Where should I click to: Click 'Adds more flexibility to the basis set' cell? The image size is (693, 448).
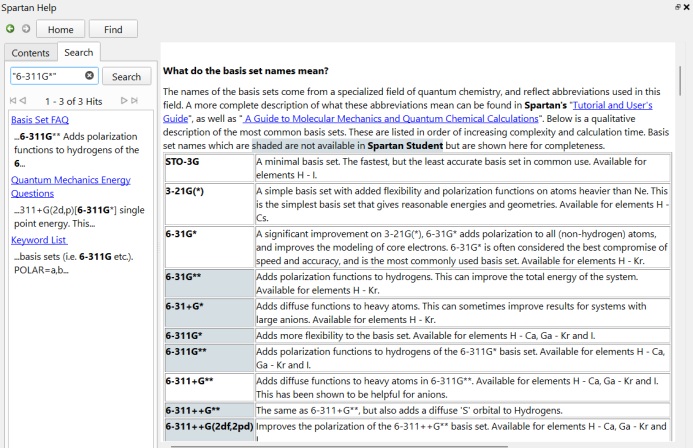pyautogui.click(x=463, y=335)
